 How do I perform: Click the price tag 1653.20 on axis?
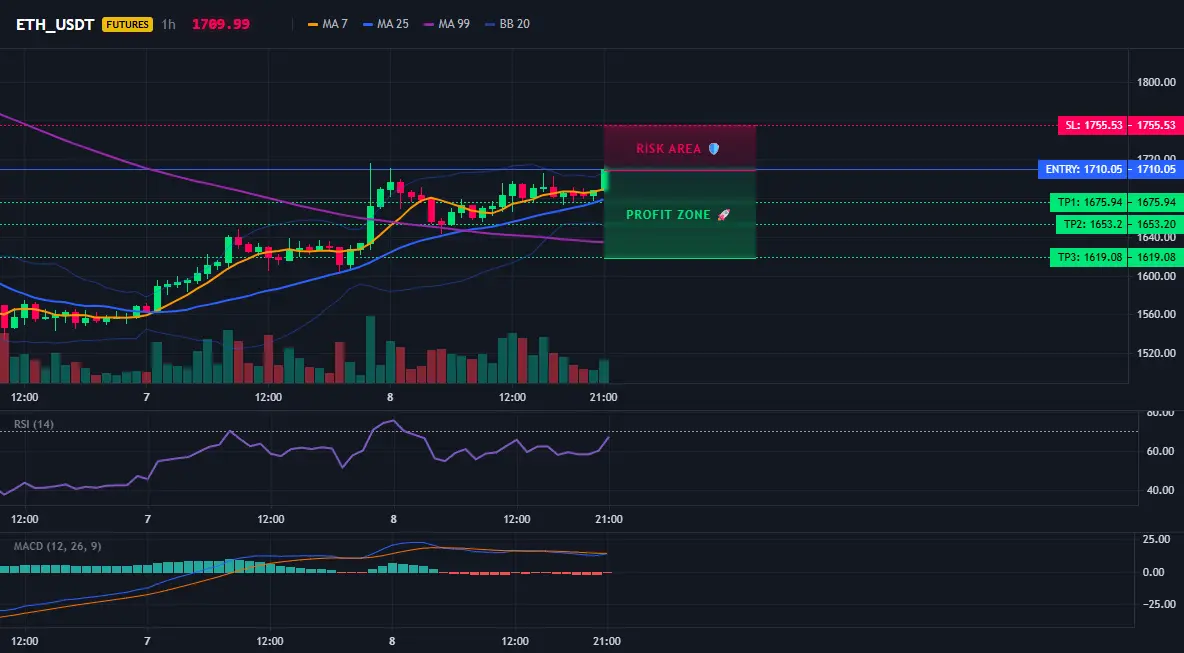(1156, 224)
